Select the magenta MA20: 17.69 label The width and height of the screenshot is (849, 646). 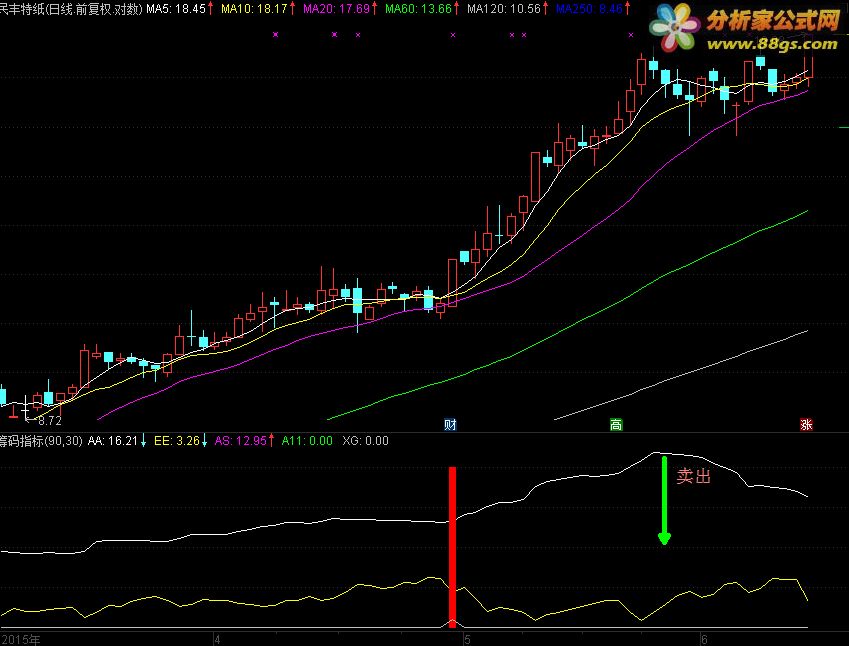pyautogui.click(x=336, y=9)
